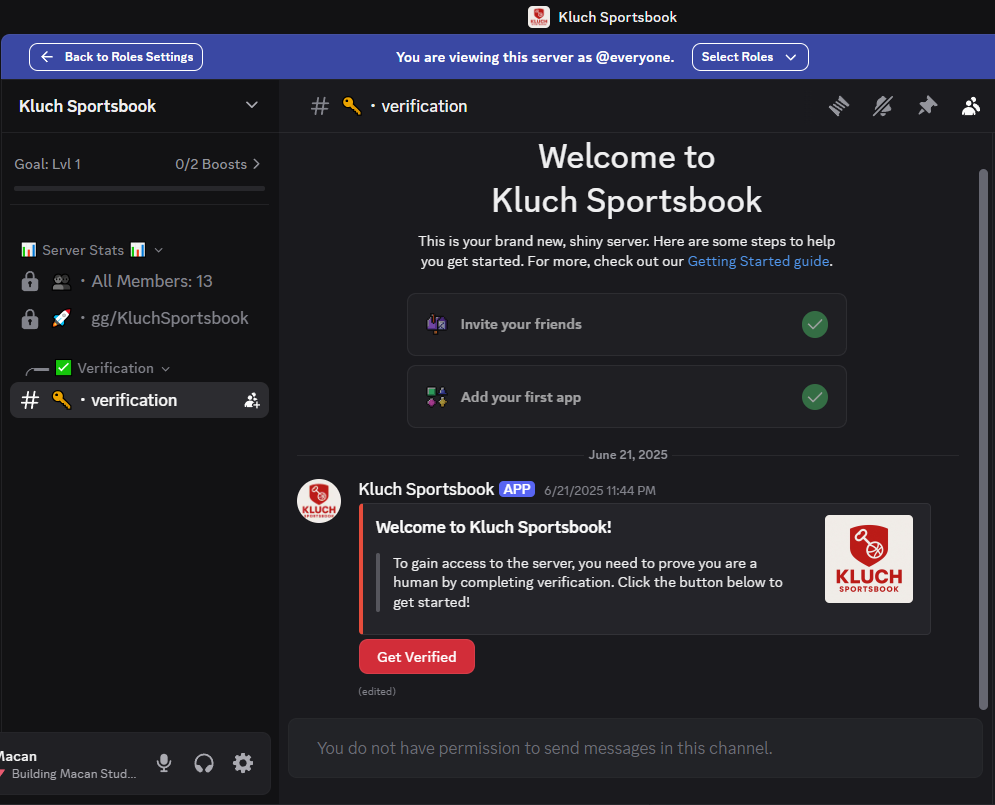Click the apps icon on Add your first app
Image resolution: width=995 pixels, height=805 pixels.
[x=437, y=397]
